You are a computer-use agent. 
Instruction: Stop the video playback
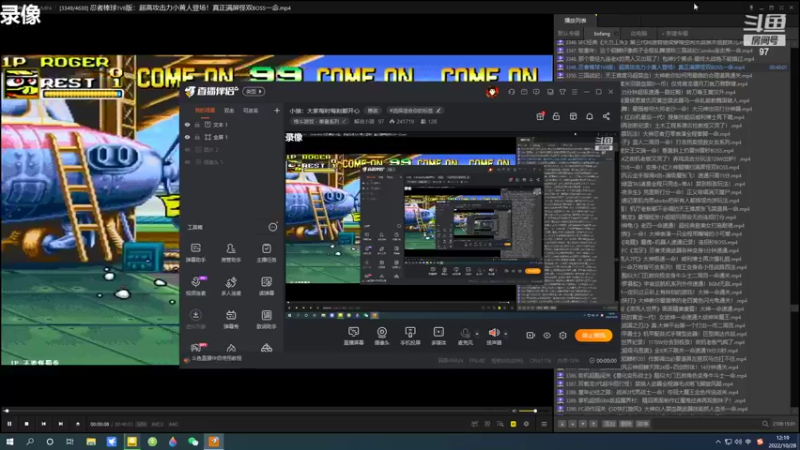[27, 424]
